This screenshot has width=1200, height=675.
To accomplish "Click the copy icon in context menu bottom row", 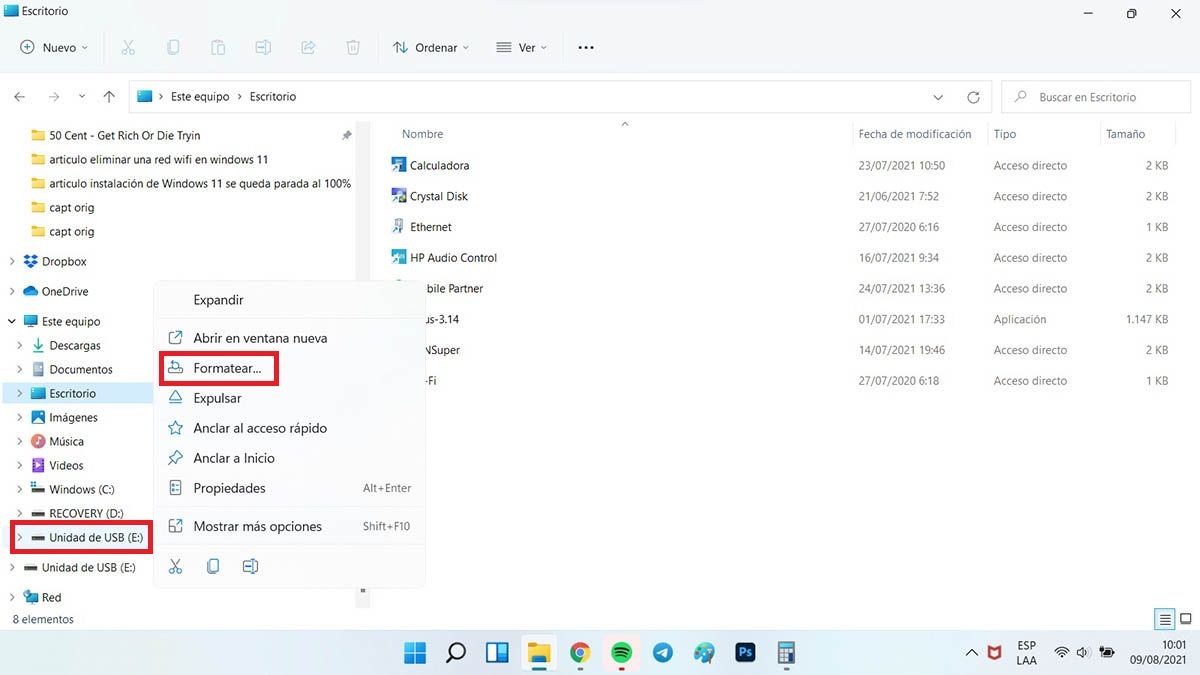I will coord(213,566).
